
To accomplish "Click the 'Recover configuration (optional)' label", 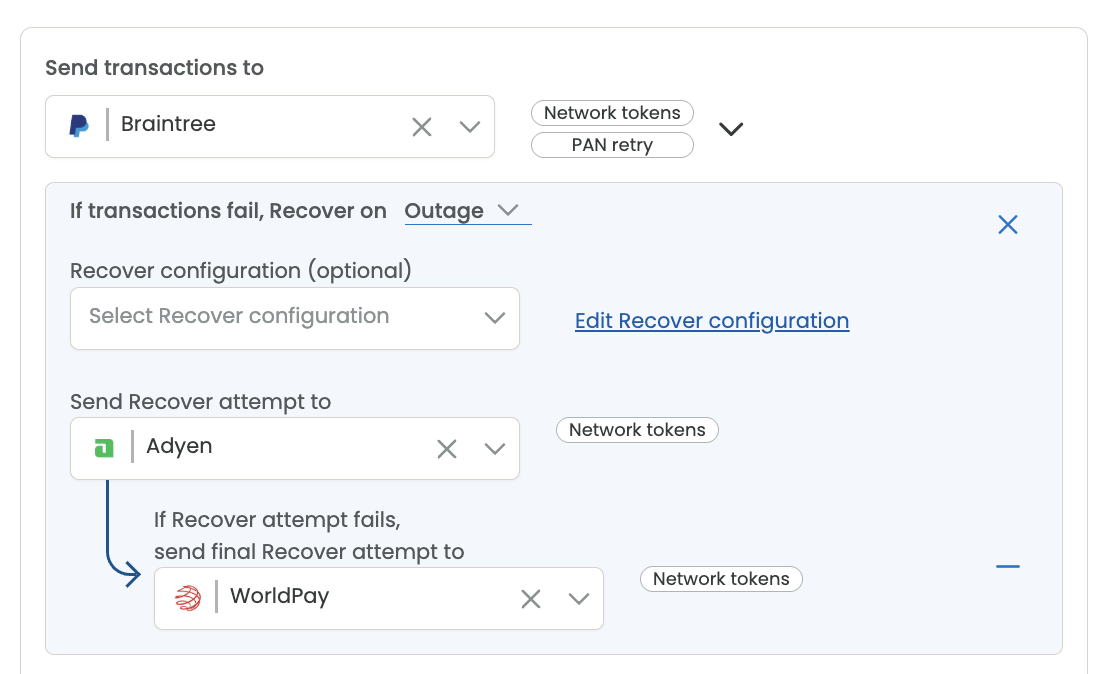I will point(241,271).
